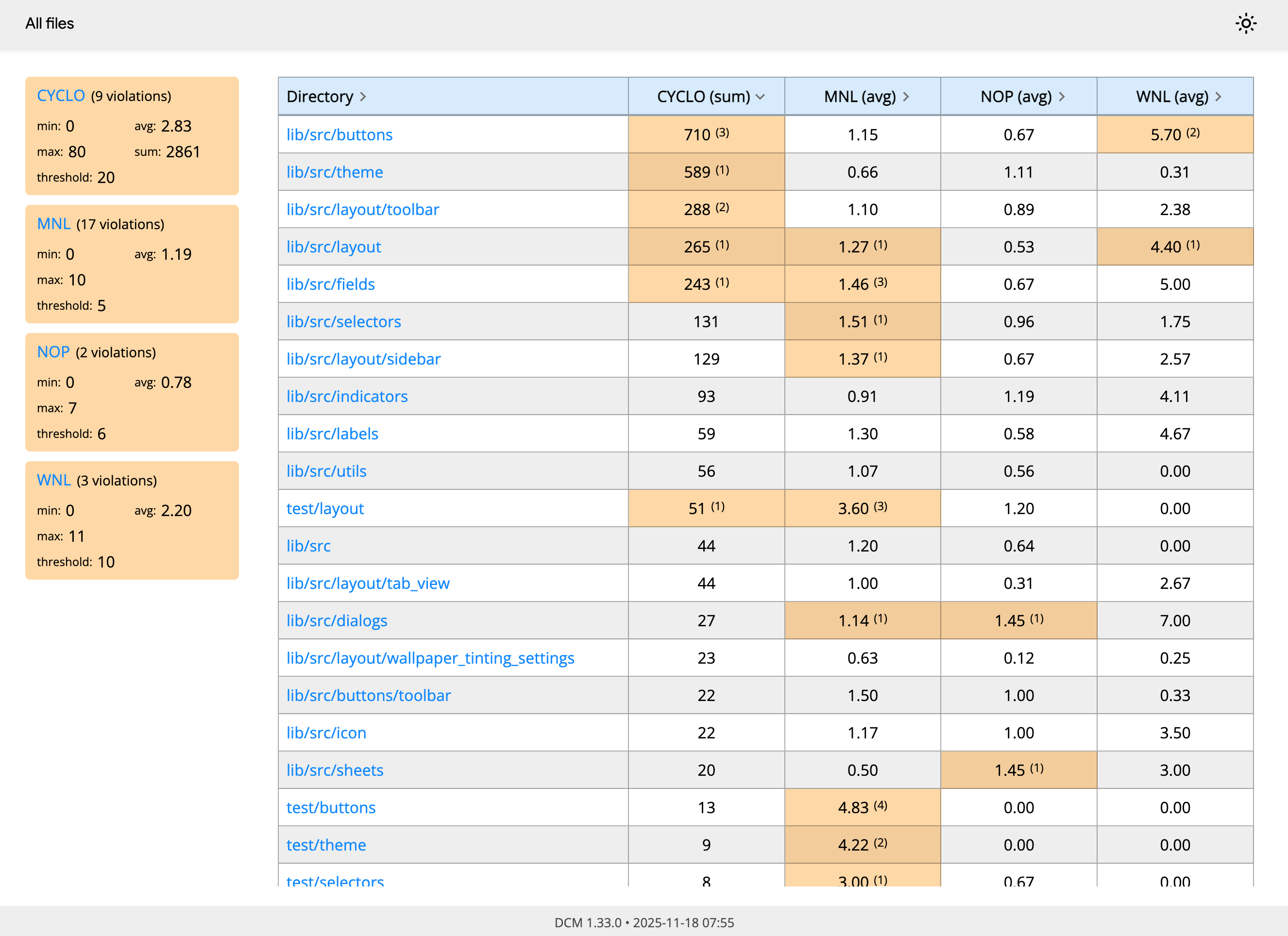Open the WNL metric link in sidebar
This screenshot has width=1288, height=936.
tap(53, 480)
